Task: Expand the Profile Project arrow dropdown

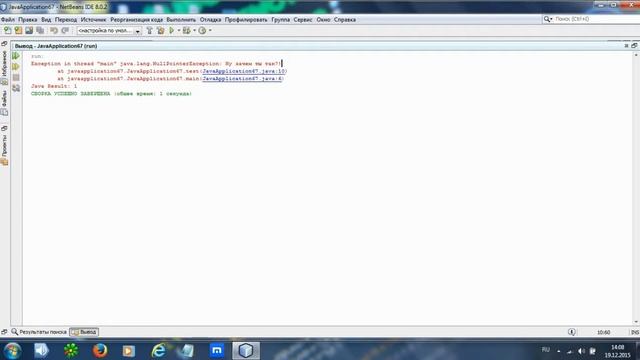Action: (210, 31)
